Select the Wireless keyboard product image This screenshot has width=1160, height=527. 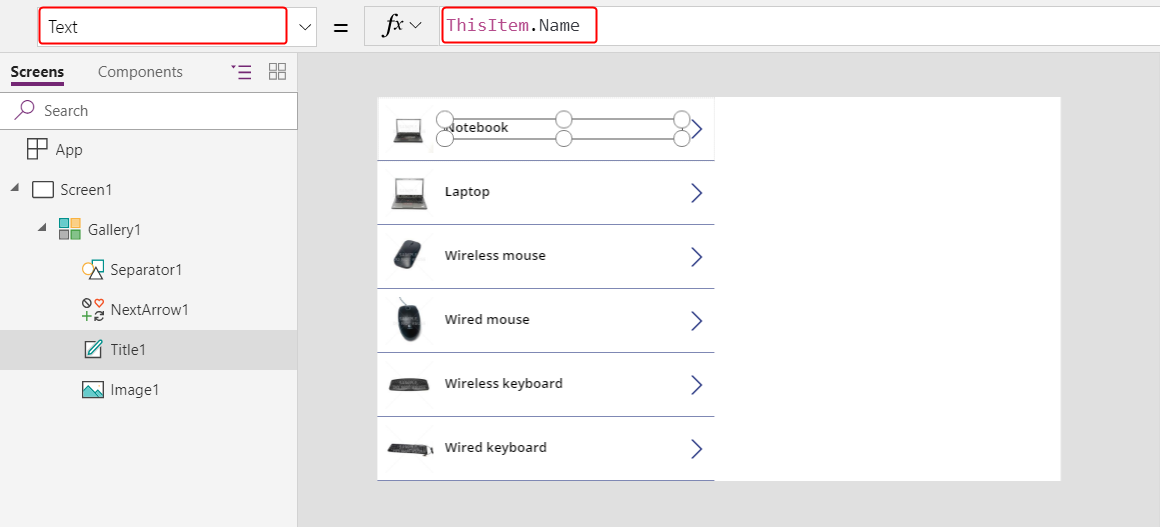(x=408, y=385)
